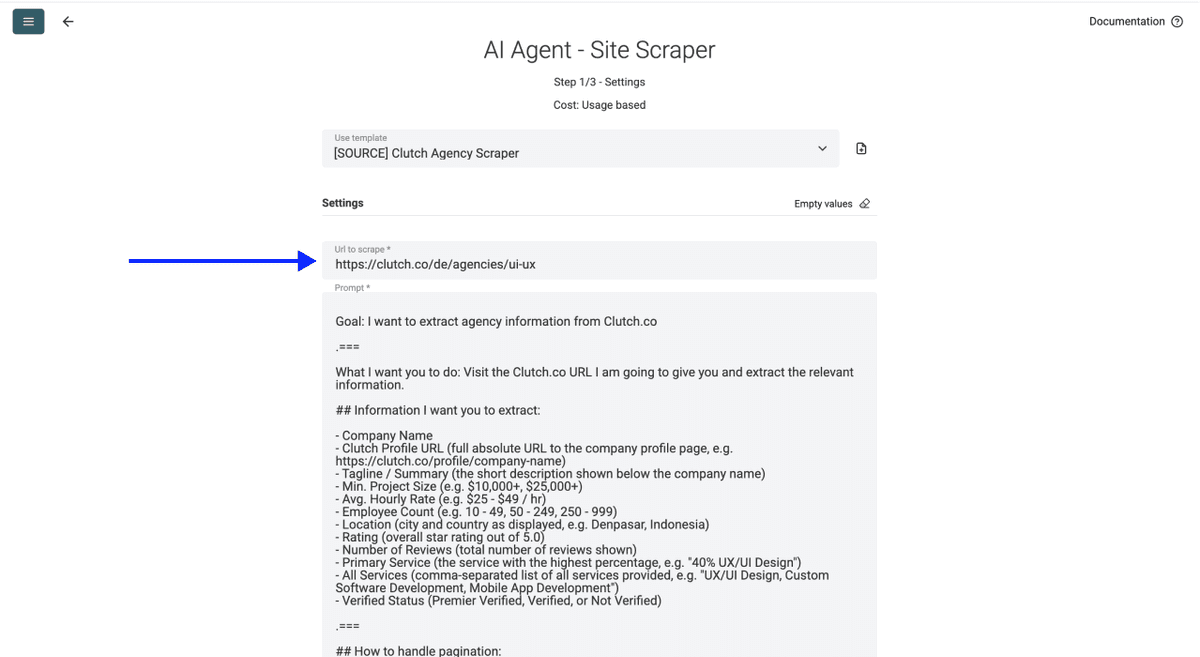
Task: Click the 'Cost: Usage based' text
Action: click(x=599, y=105)
